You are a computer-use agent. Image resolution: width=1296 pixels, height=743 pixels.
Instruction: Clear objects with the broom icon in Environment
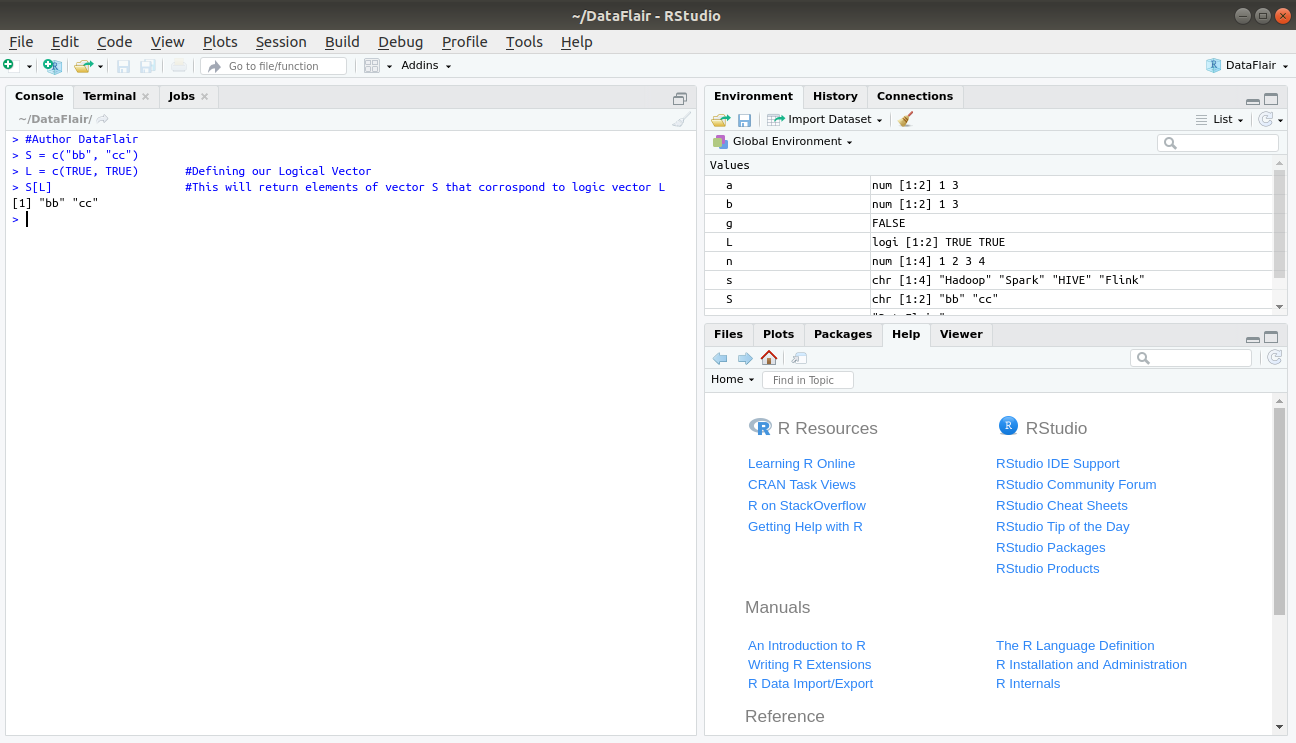coord(904,119)
